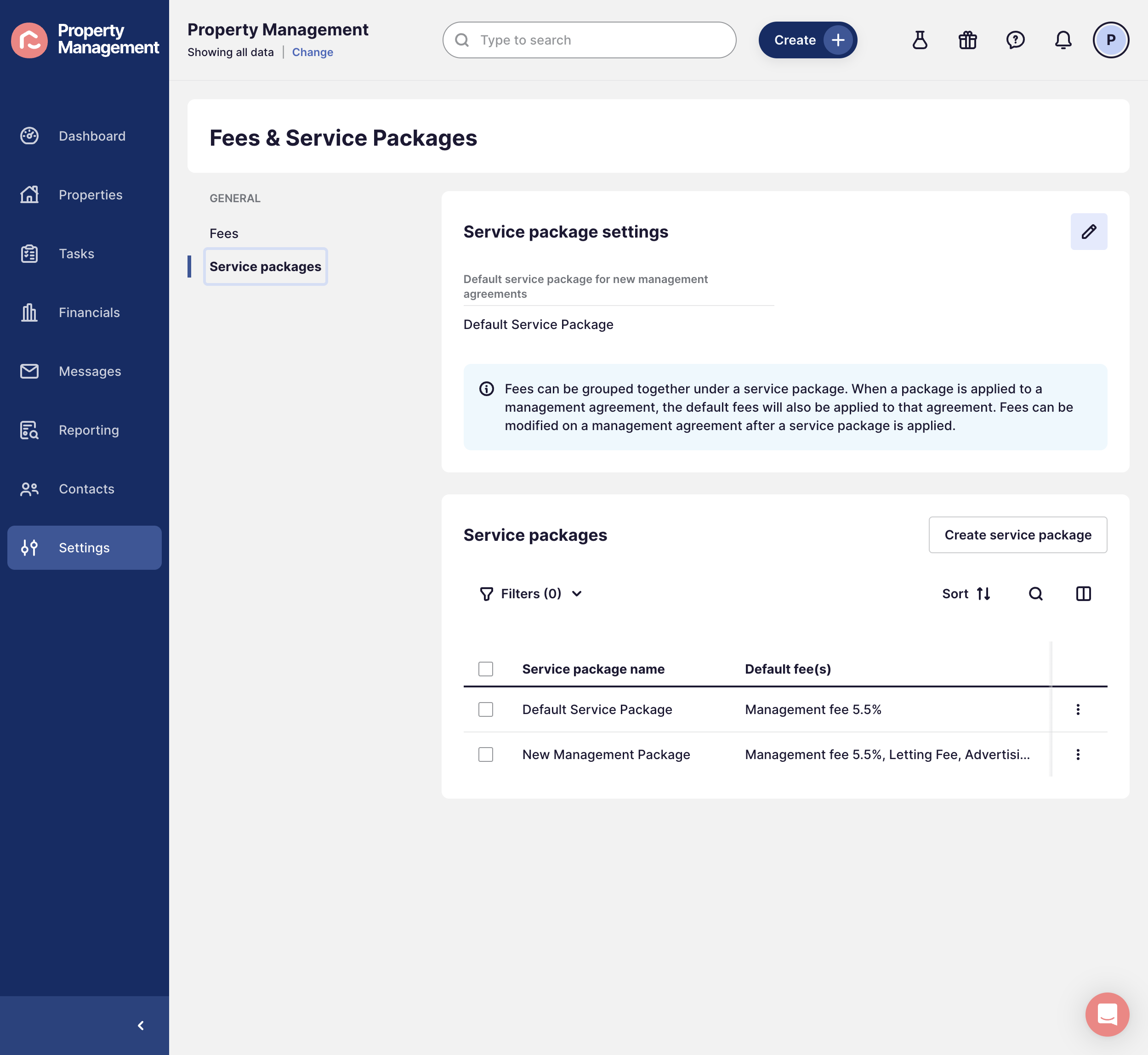Viewport: 1148px width, 1055px height.
Task: Switch to the Fees tab
Action: tap(224, 233)
